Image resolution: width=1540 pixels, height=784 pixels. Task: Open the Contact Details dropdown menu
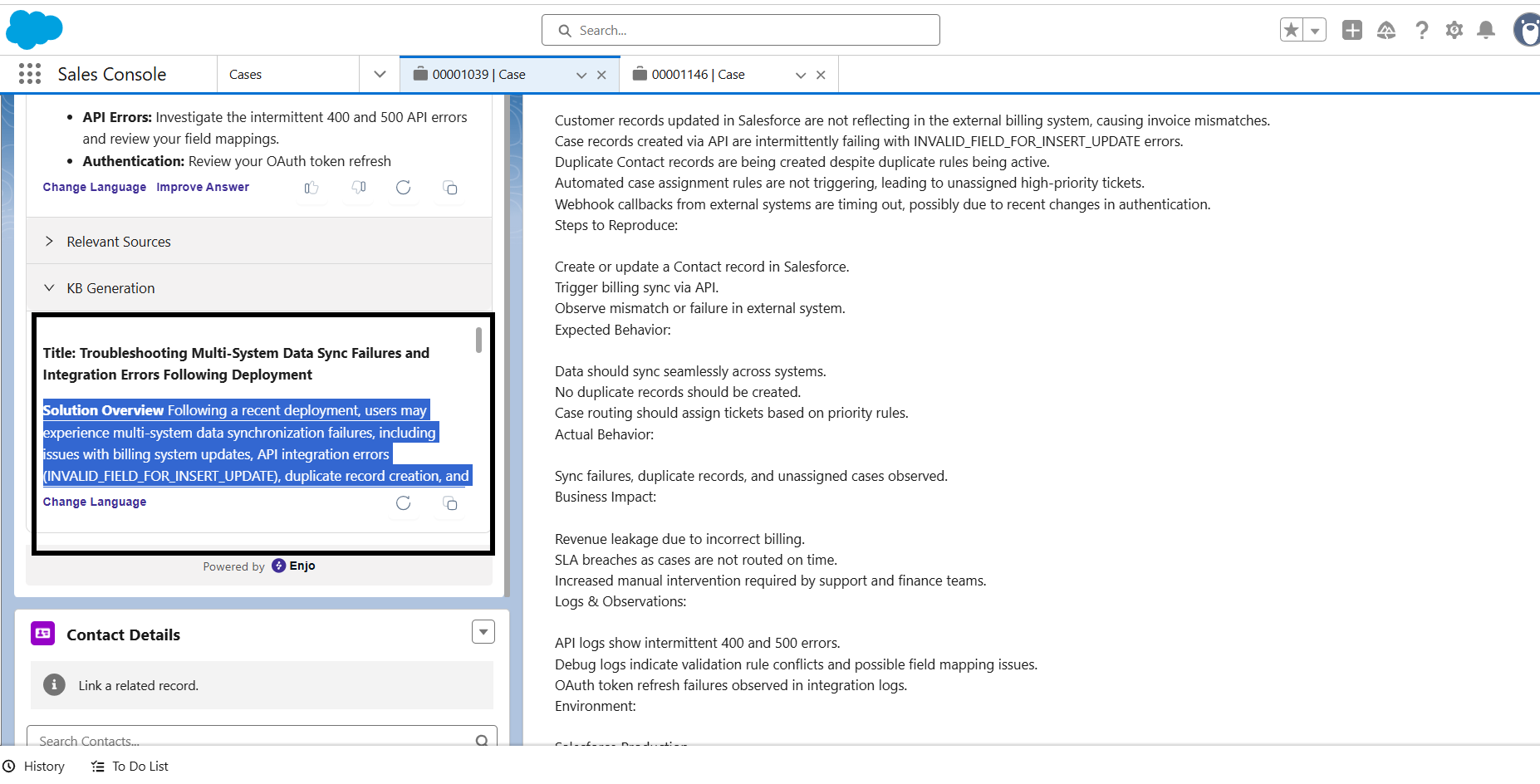[483, 632]
